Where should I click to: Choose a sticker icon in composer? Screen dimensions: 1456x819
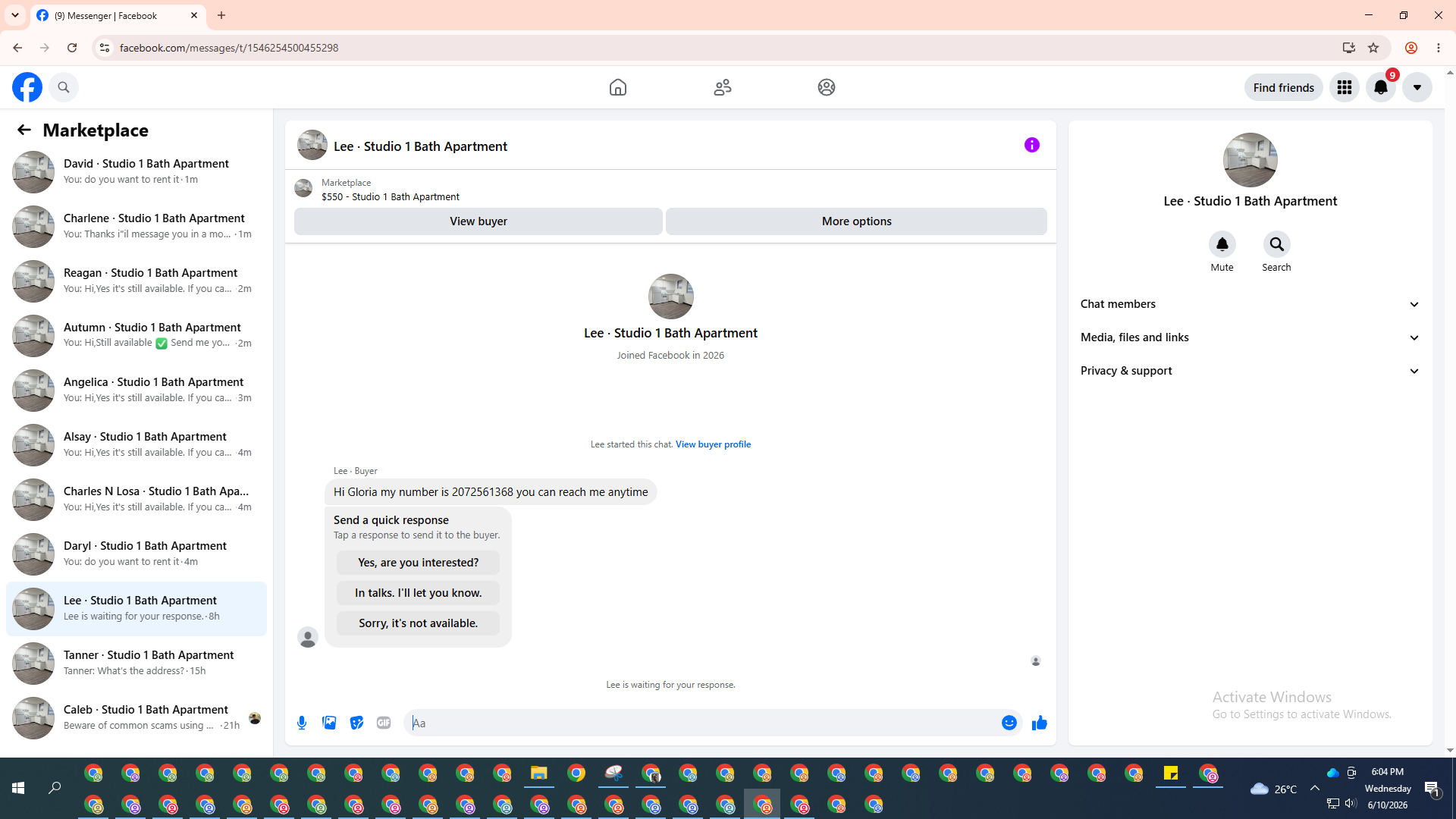[356, 723]
